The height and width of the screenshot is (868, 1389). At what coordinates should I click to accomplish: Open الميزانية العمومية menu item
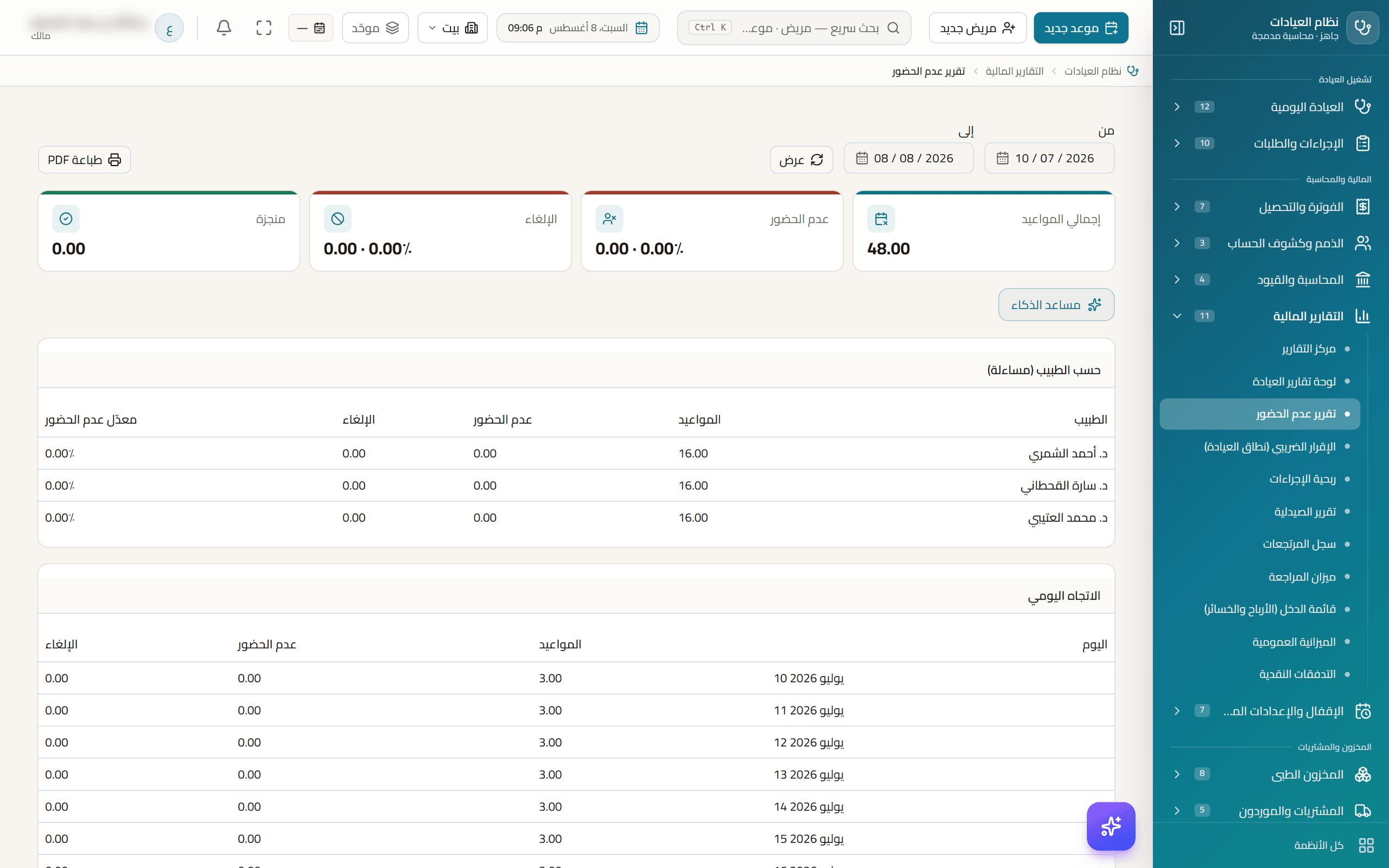click(1260, 642)
